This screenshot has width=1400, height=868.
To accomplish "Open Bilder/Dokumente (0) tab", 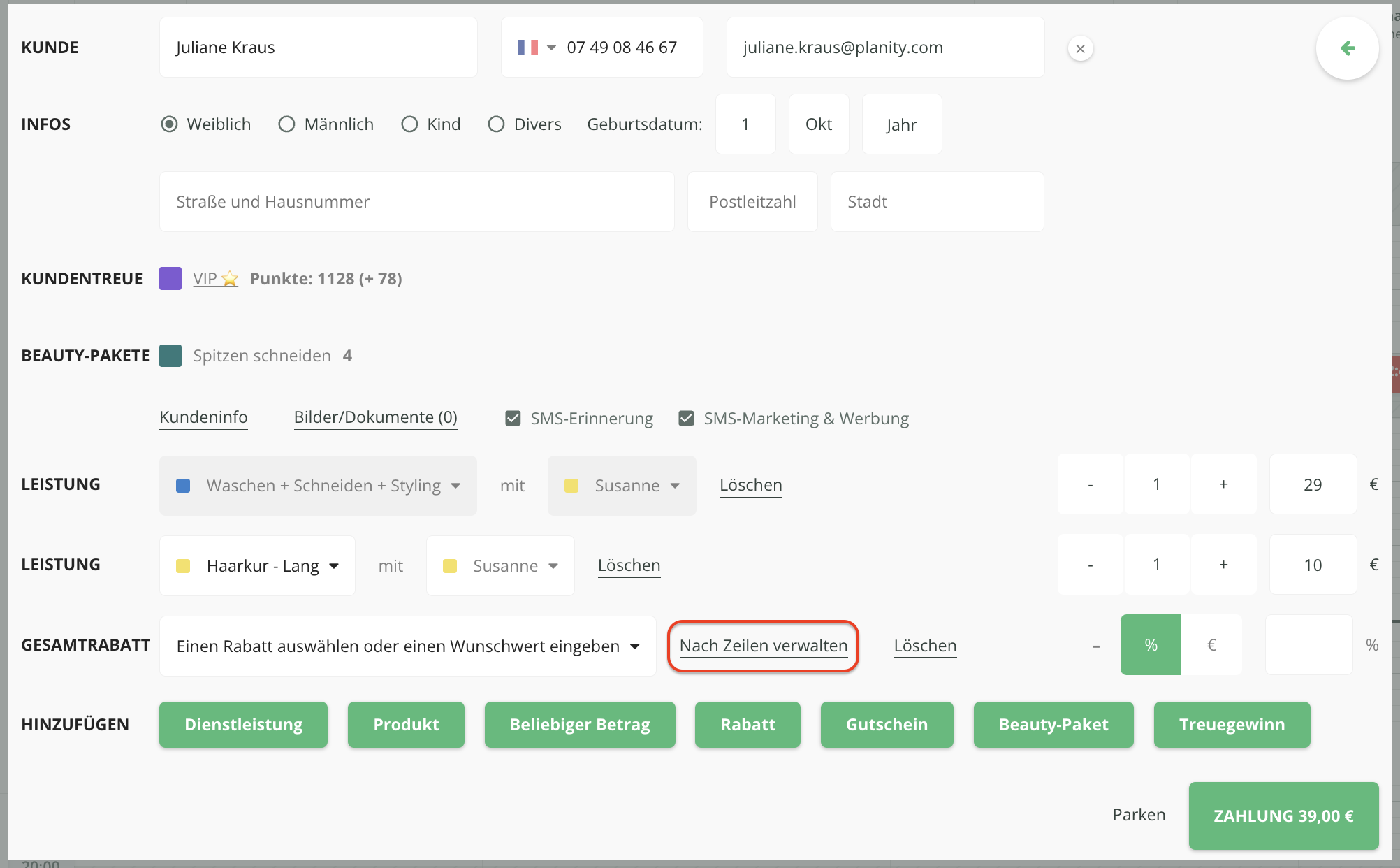I will click(375, 417).
